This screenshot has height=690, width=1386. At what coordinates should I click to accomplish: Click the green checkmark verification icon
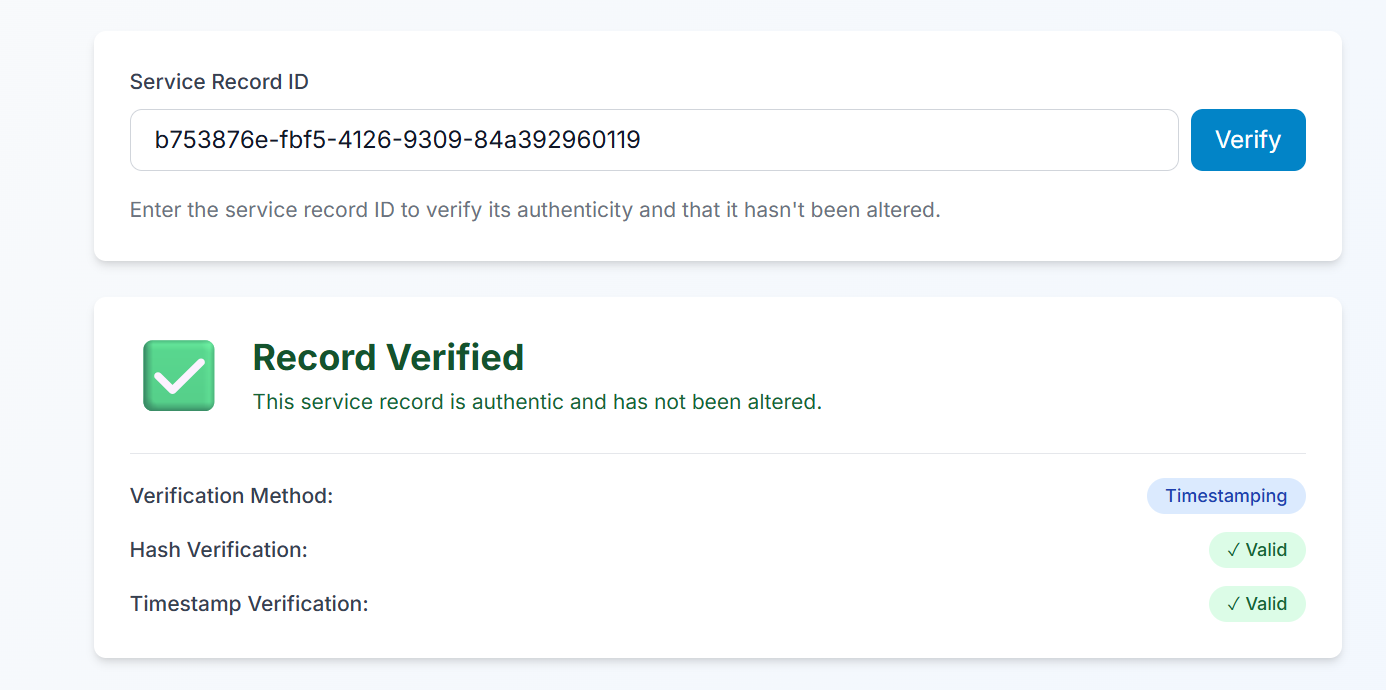click(178, 375)
